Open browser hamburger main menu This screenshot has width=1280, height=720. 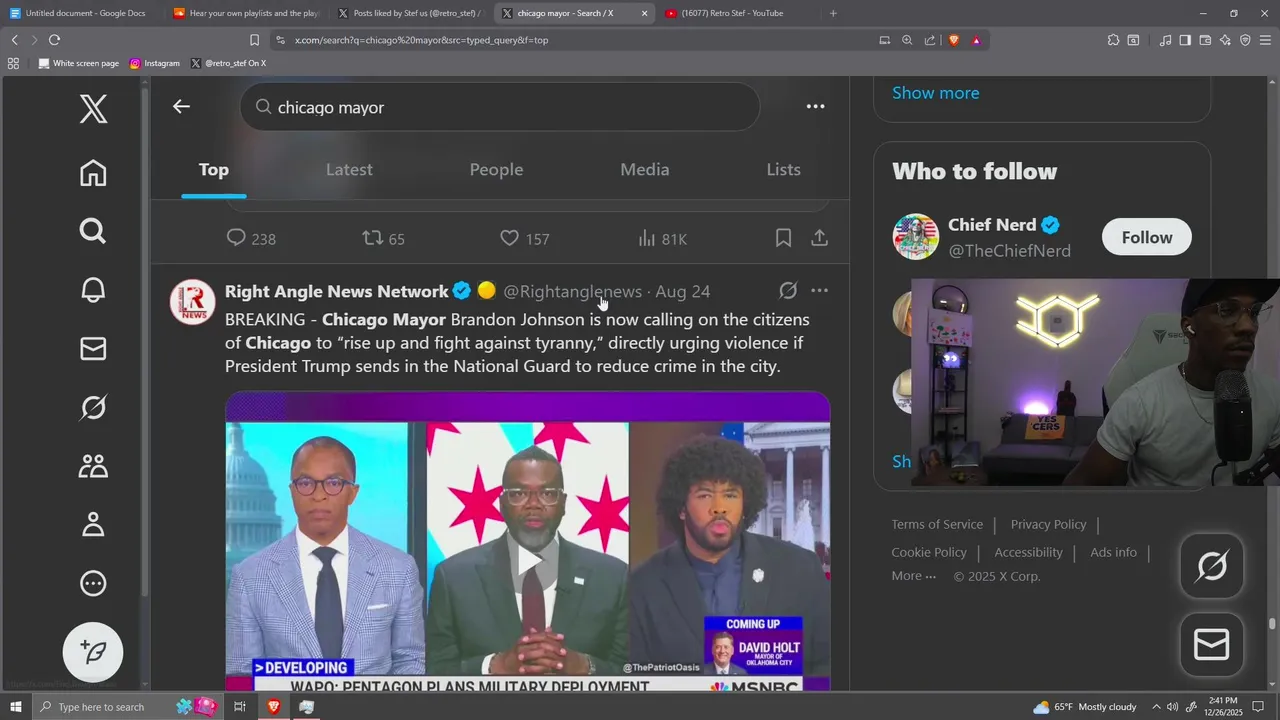pyautogui.click(x=1265, y=40)
